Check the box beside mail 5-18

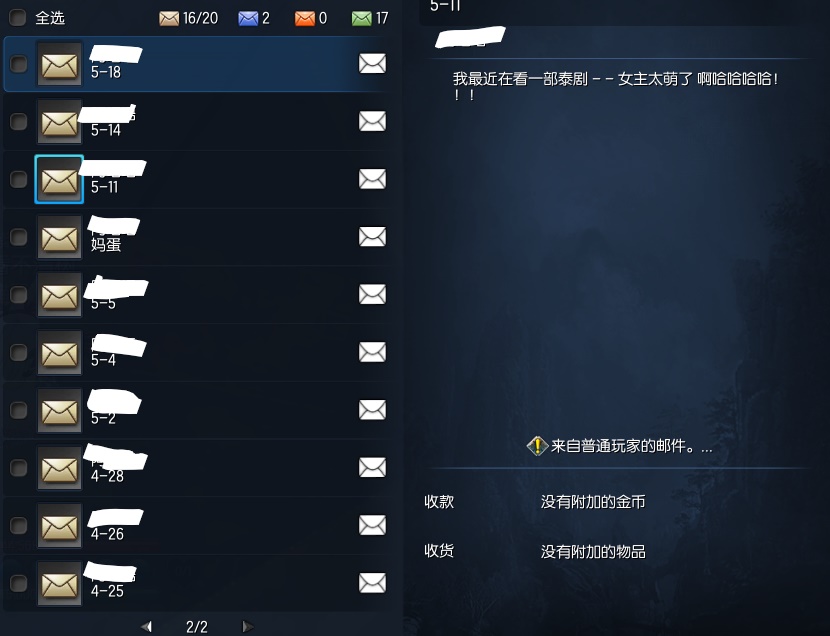click(19, 63)
